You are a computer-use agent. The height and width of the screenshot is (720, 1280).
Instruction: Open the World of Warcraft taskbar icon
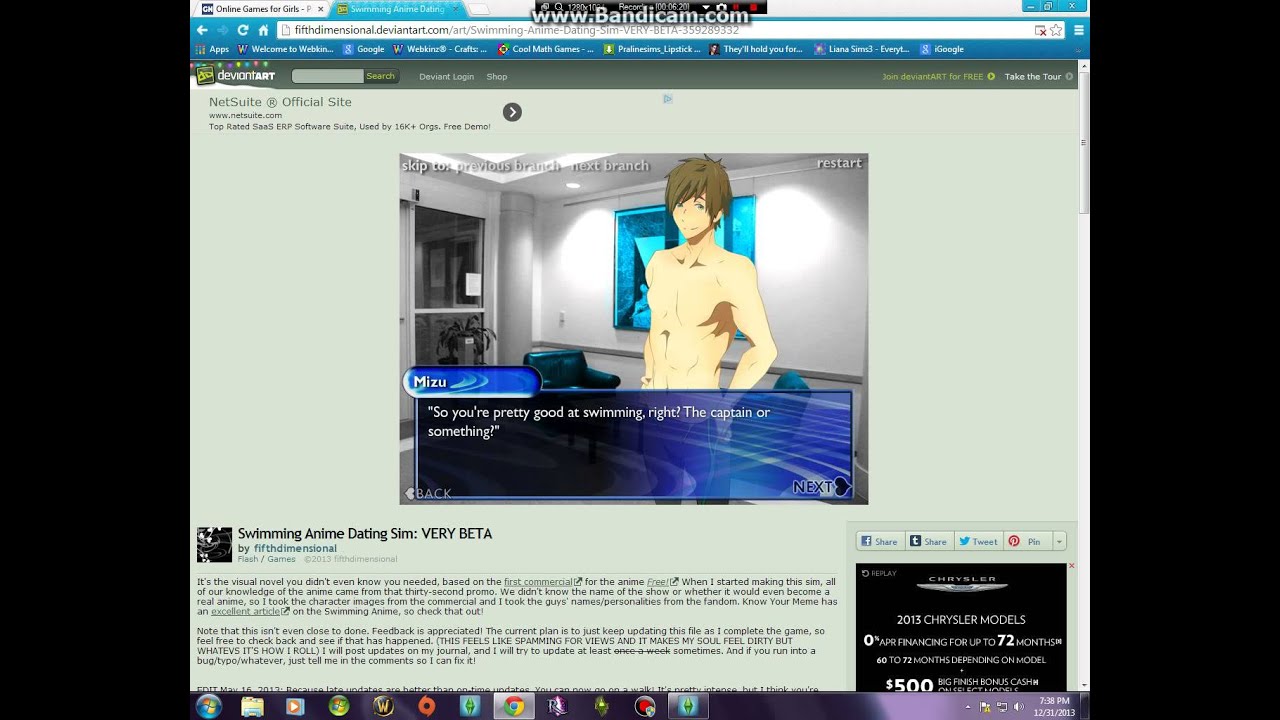(383, 706)
